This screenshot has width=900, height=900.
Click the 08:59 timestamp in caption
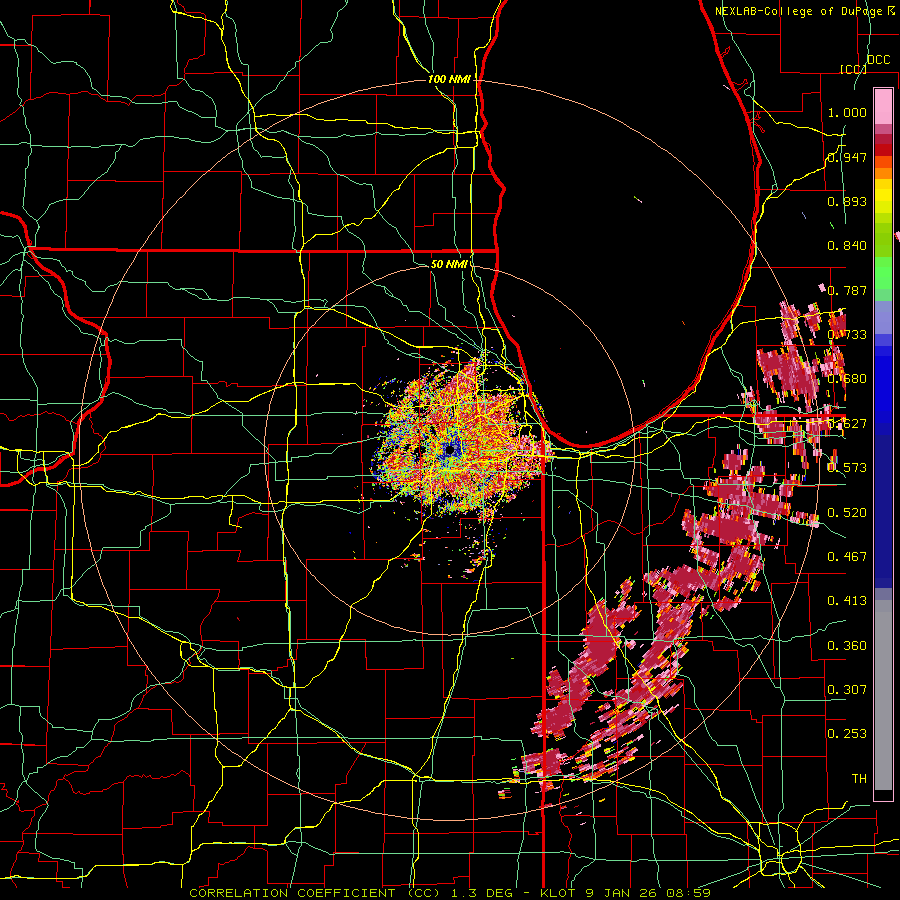click(x=688, y=893)
